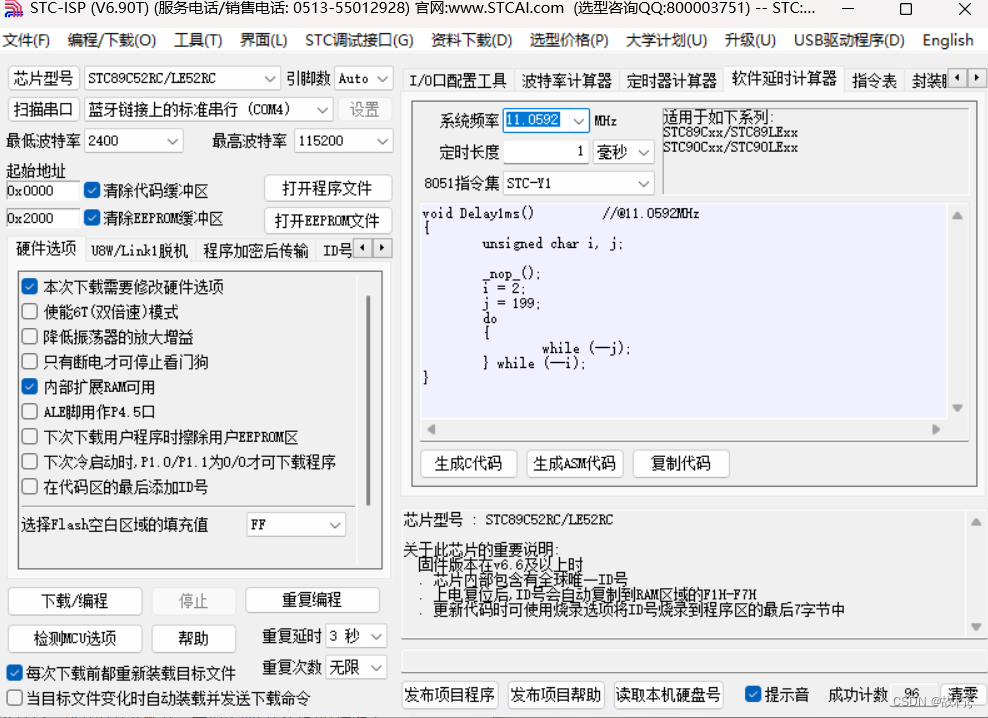Viewport: 988px width, 718px height.
Task: Toggle 提示音 checkbox
Action: (752, 694)
